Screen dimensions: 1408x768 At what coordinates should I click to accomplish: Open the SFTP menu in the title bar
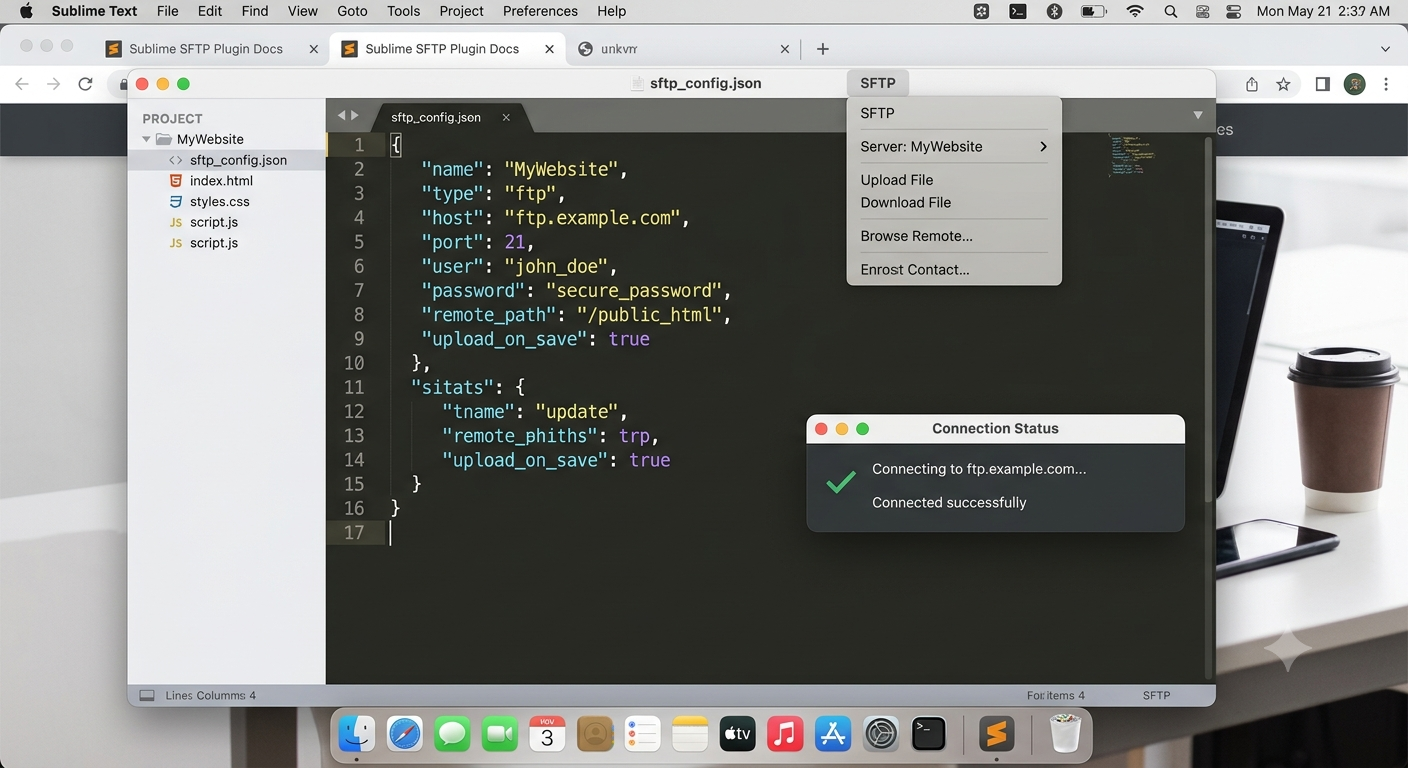coord(878,83)
